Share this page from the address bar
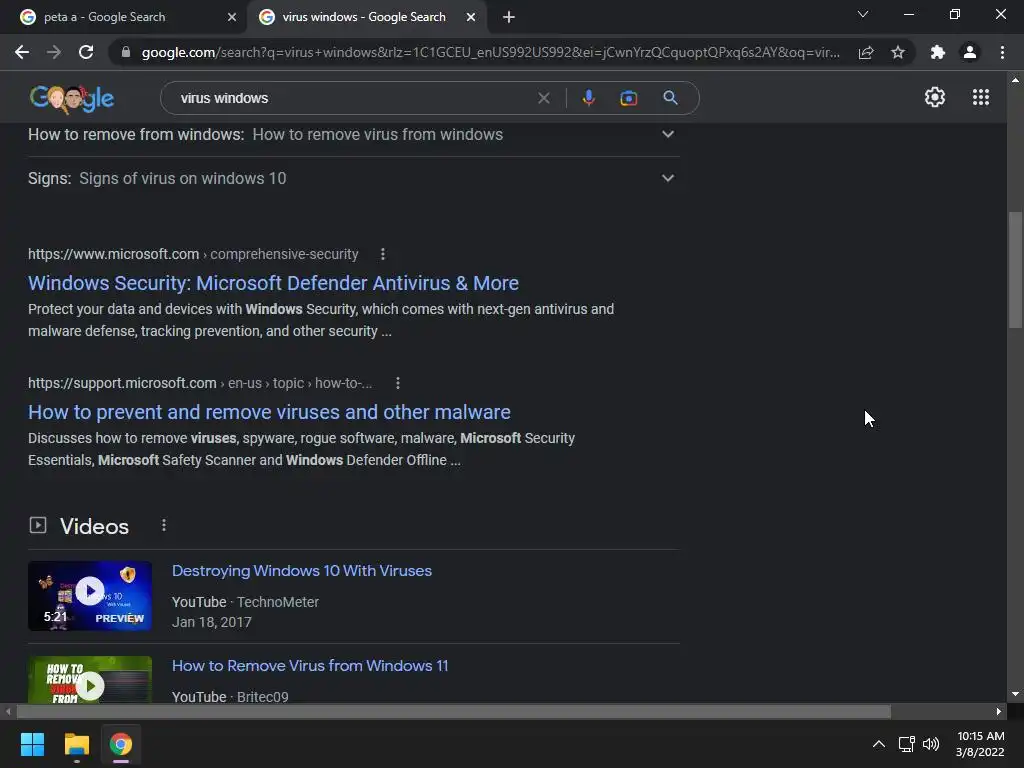 tap(866, 52)
